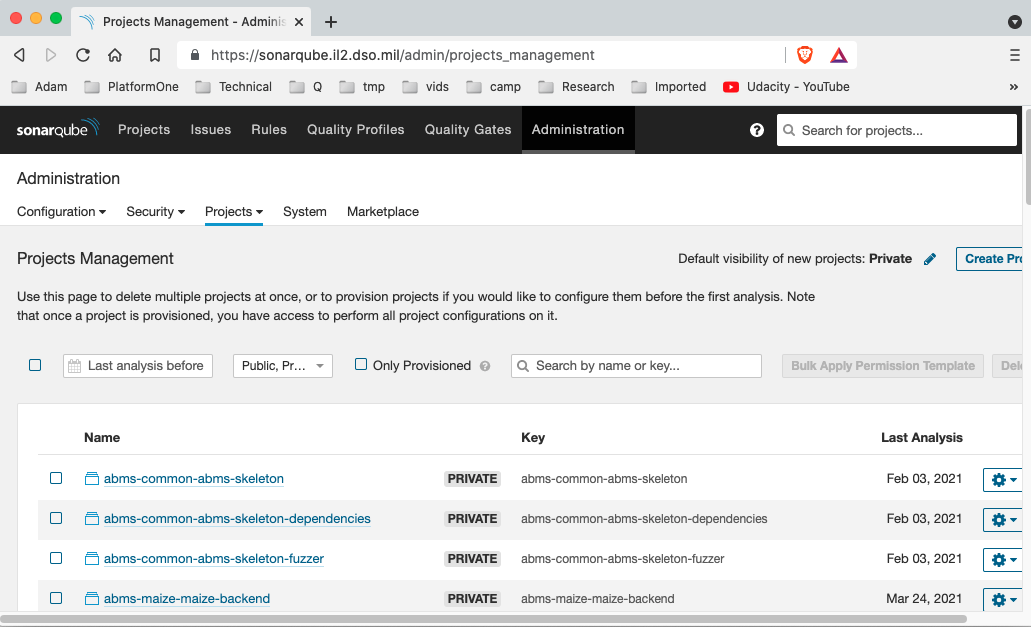Screen dimensions: 1031x627
Task: Click the SonarQube logo
Action: coord(58,129)
